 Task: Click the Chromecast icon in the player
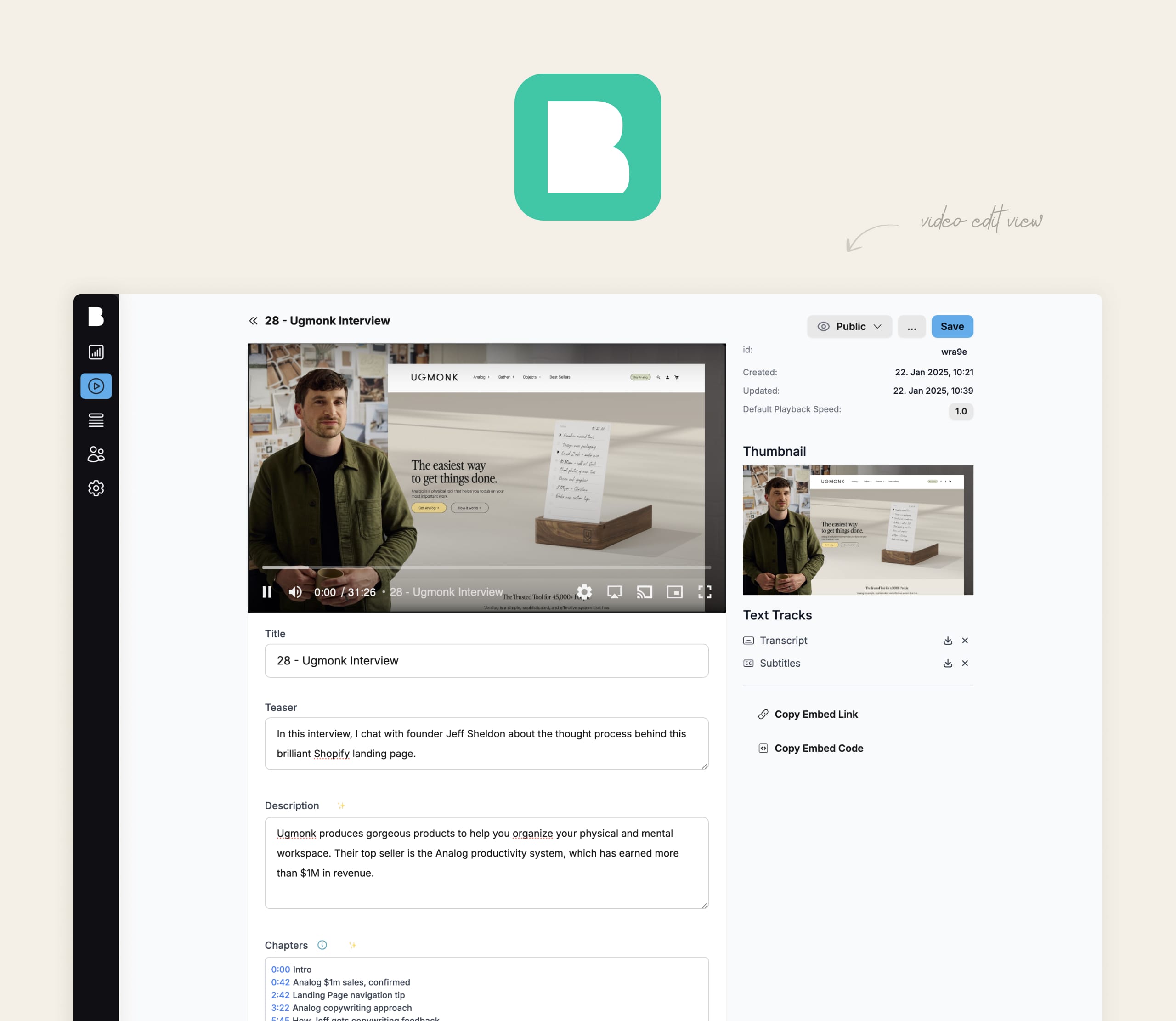(645, 592)
